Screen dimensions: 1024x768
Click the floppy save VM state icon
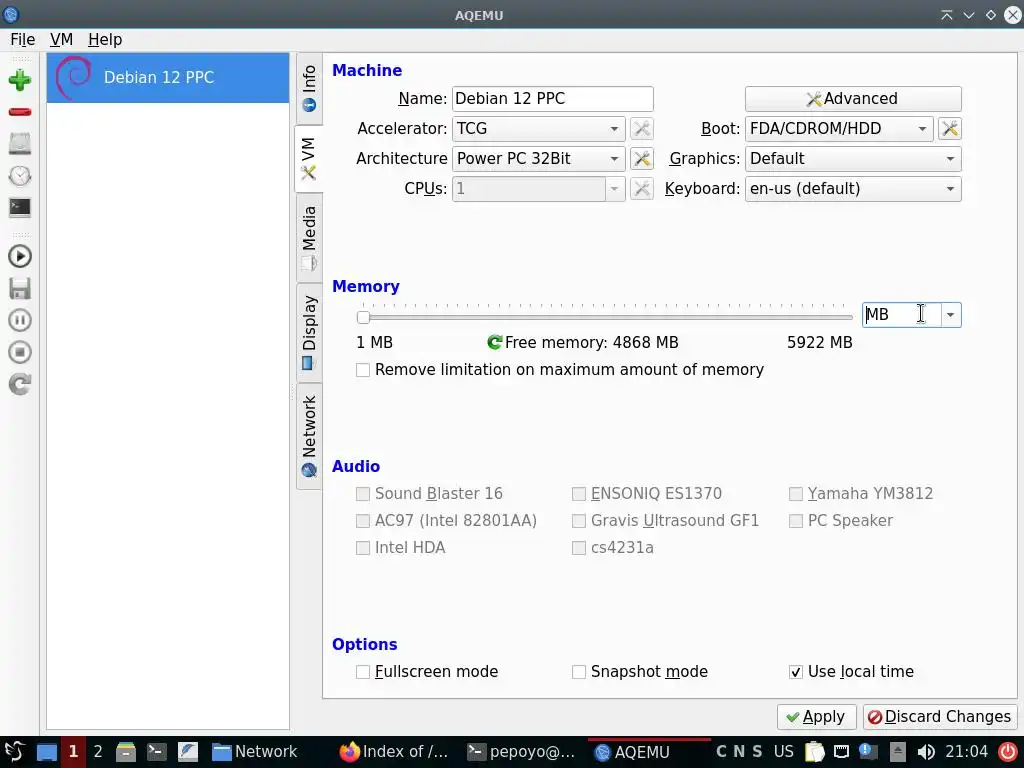coord(20,288)
